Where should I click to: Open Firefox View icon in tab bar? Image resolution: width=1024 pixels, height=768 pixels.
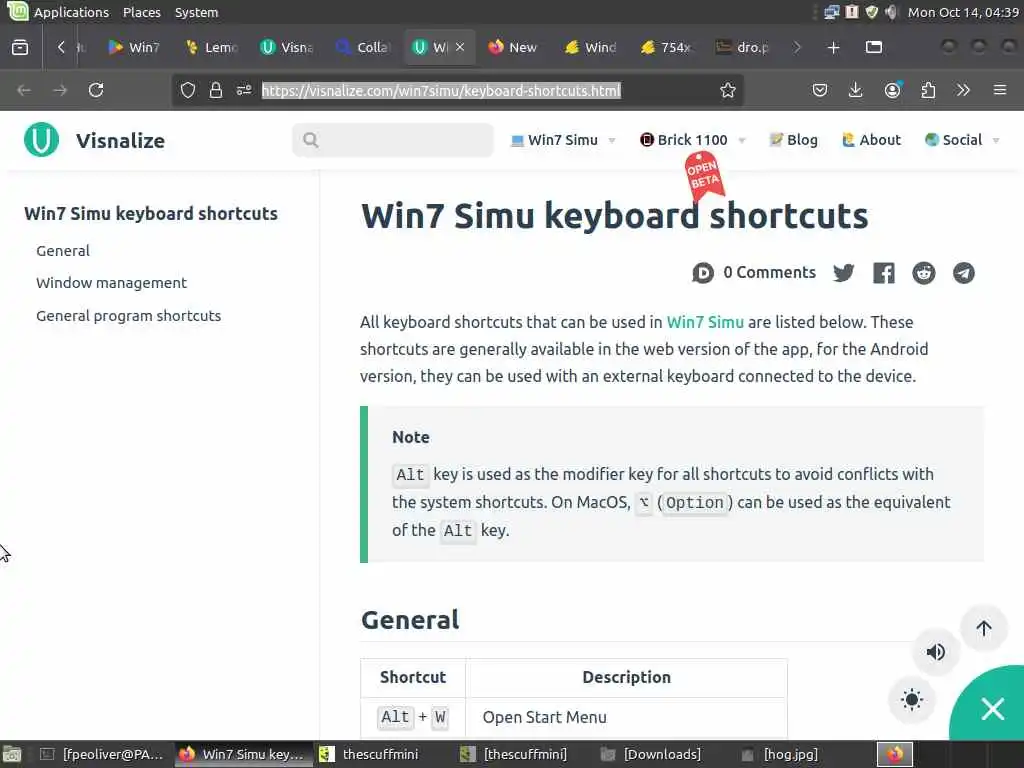click(x=20, y=47)
